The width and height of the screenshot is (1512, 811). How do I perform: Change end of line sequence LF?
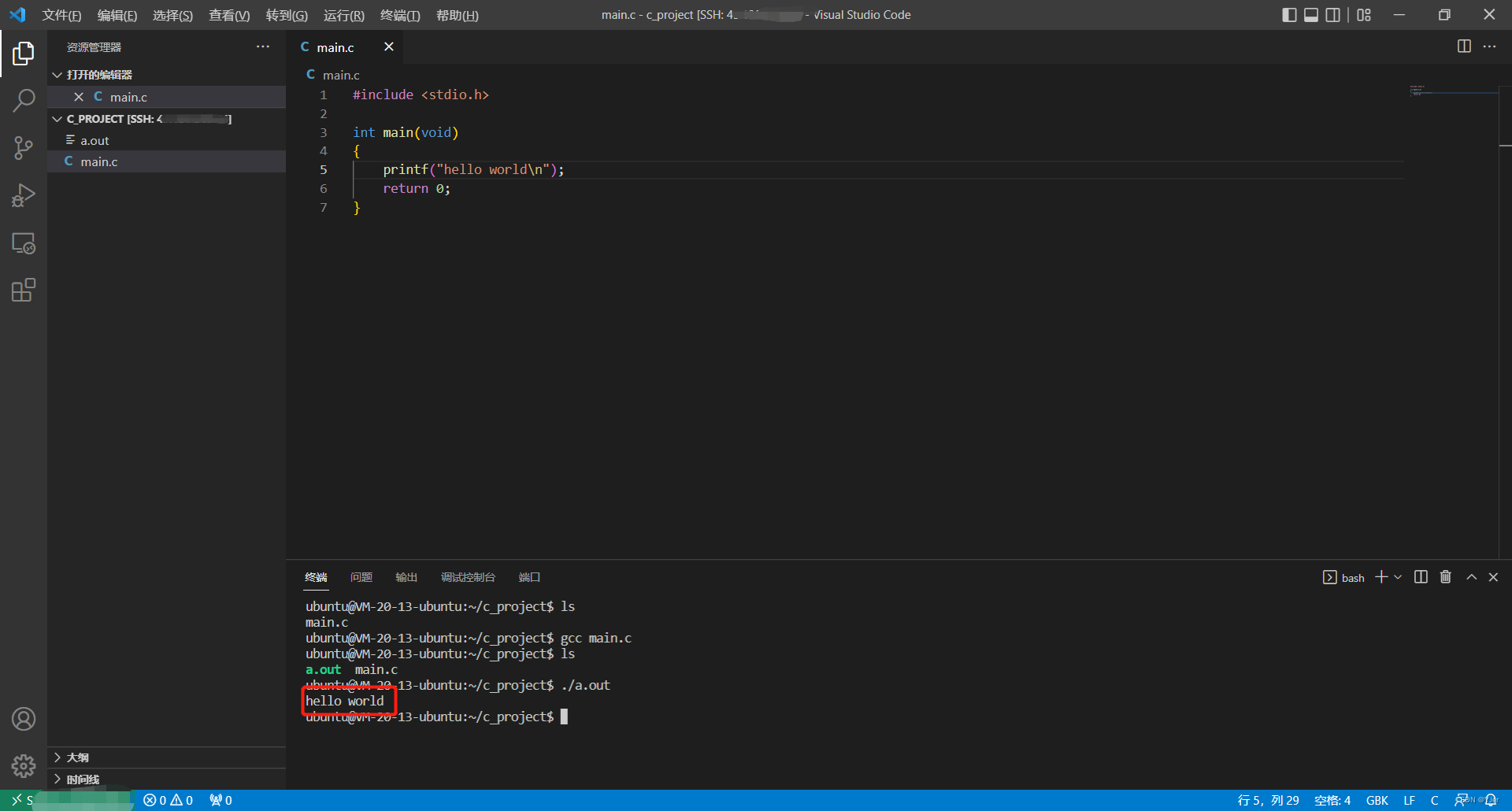tap(1410, 800)
